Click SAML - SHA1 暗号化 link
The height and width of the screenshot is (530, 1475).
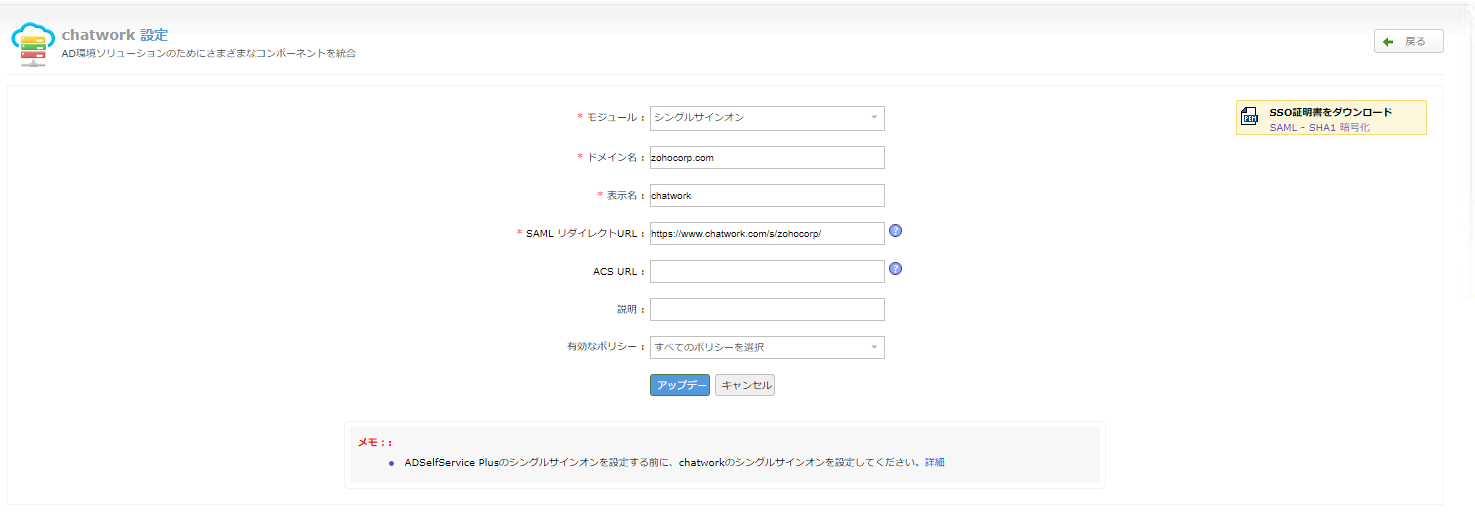click(x=1319, y=128)
